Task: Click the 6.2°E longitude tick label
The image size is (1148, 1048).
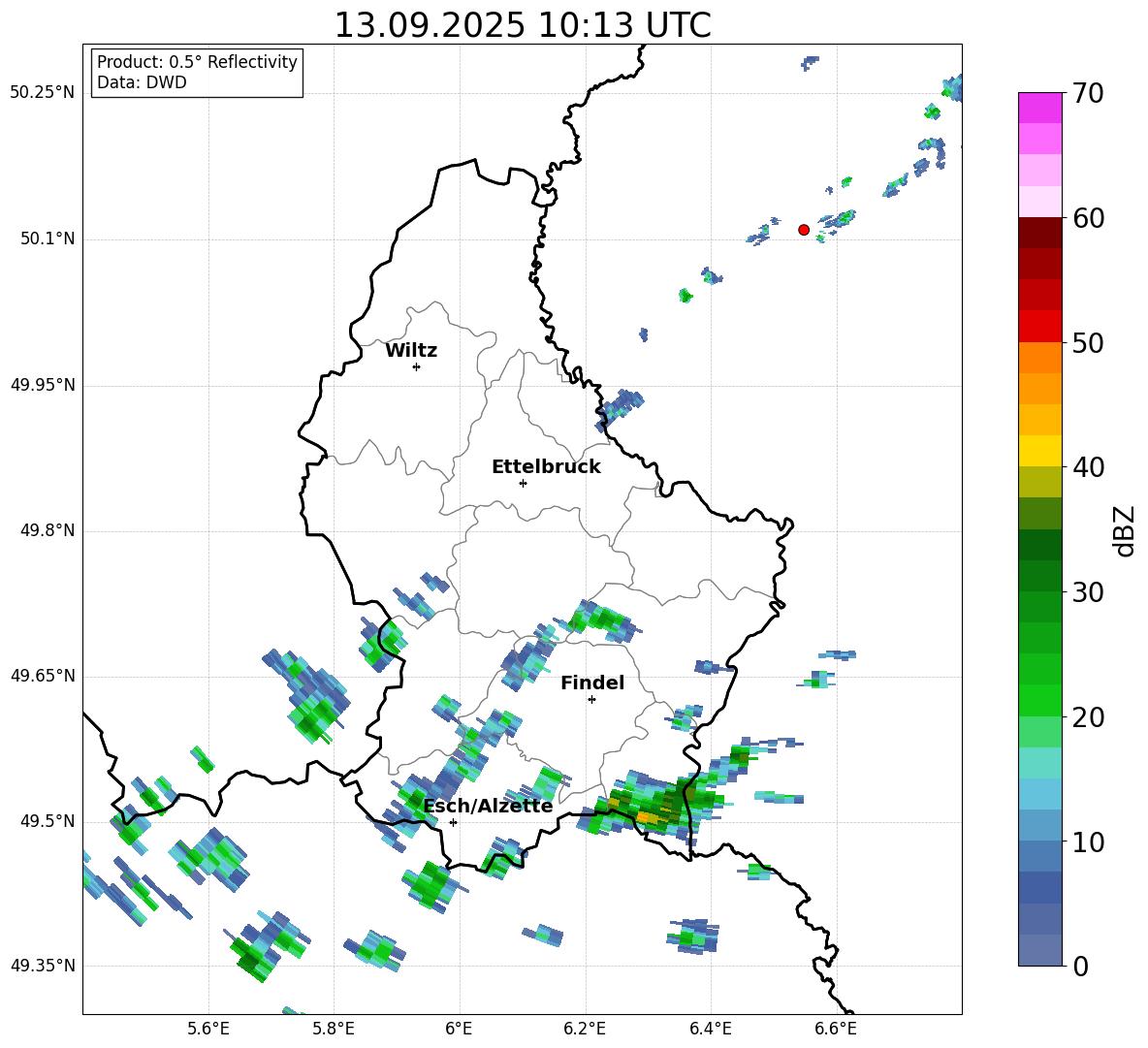Action: (585, 1029)
